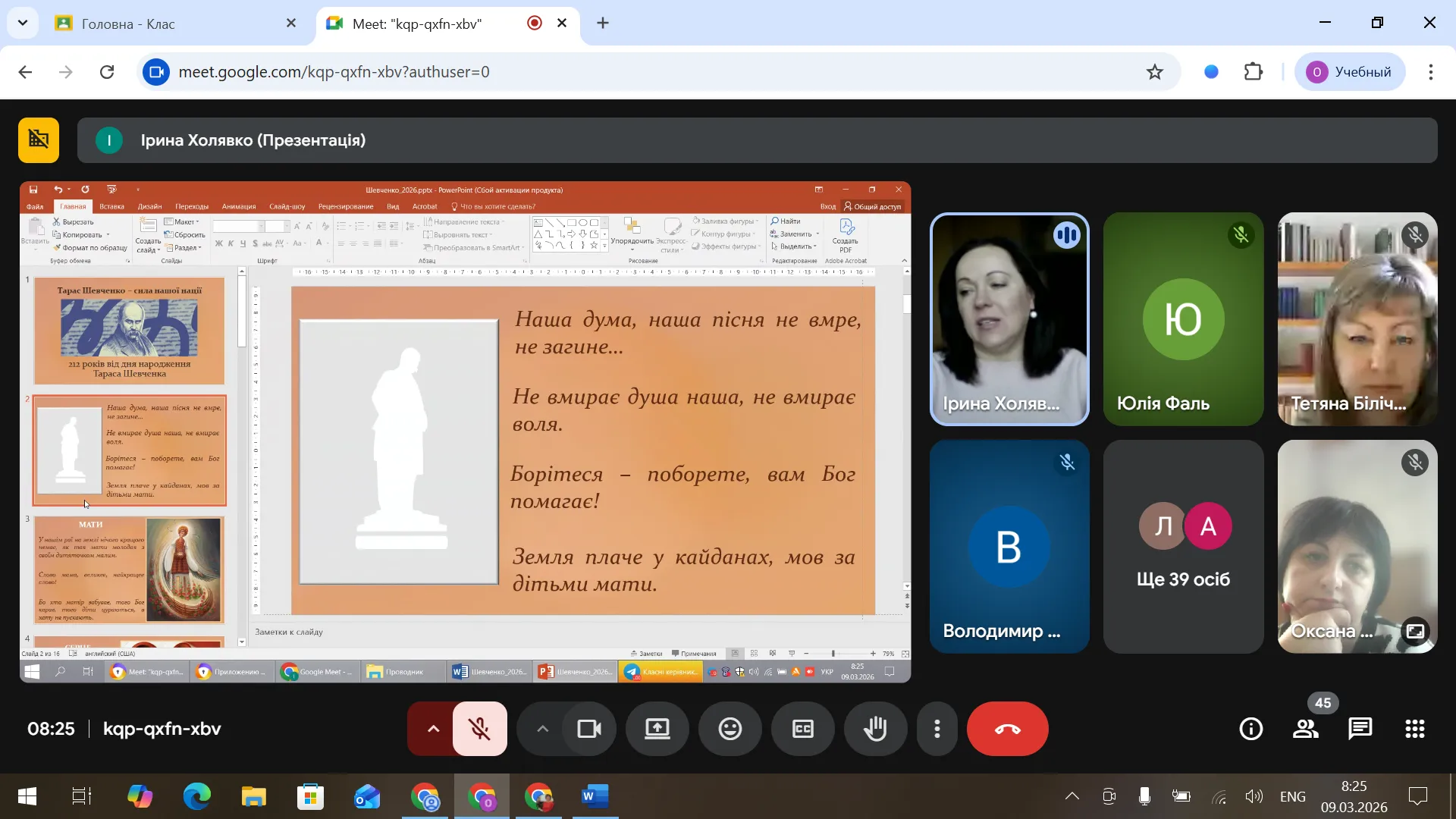The image size is (1456, 819).
Task: Show the People participants panel
Action: (1305, 729)
